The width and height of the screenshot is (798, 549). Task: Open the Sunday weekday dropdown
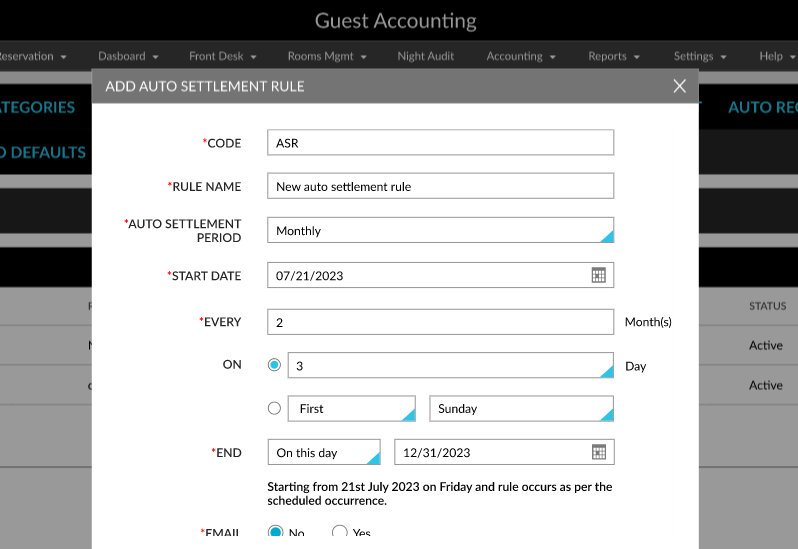pos(521,409)
